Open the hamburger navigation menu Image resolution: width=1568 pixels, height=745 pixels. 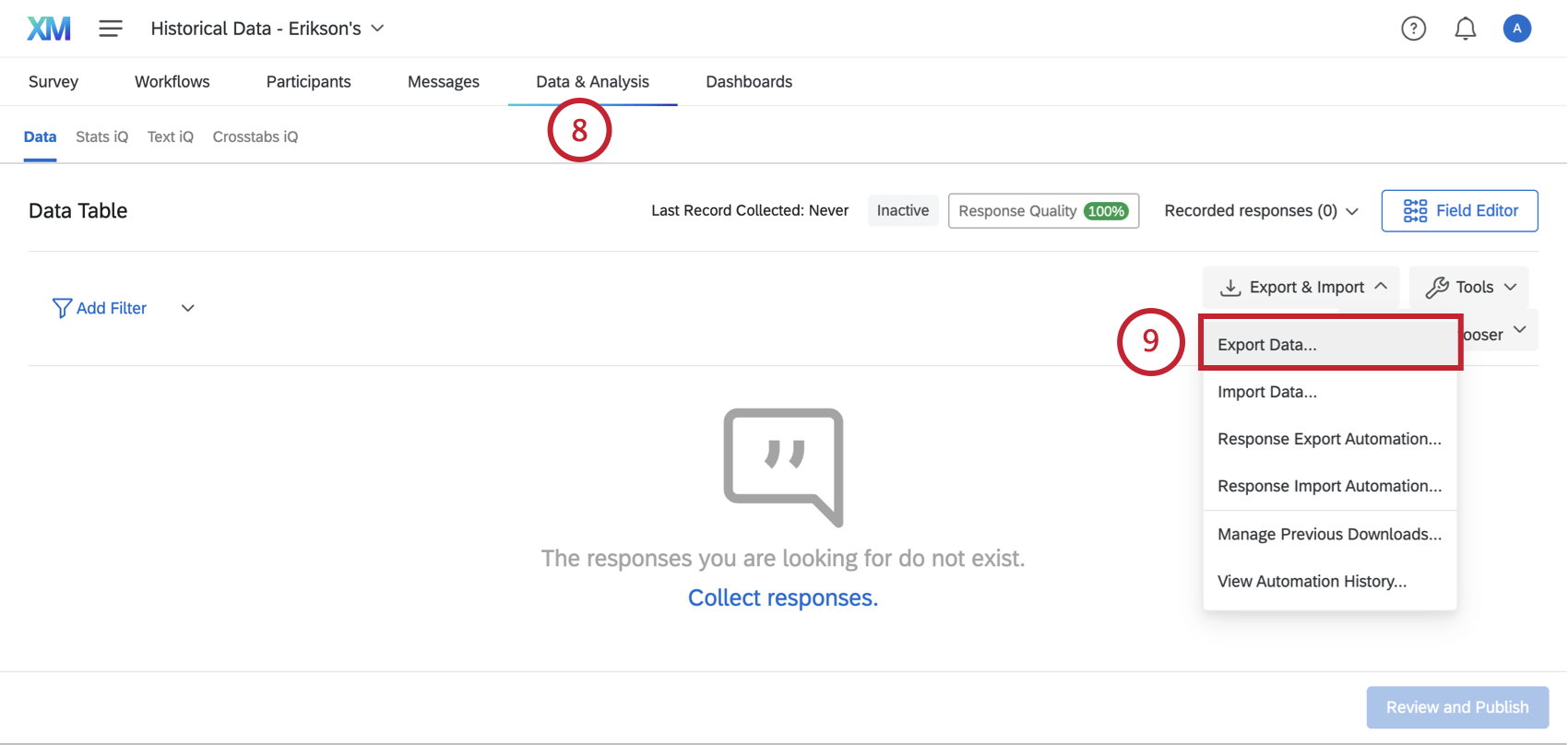pos(111,29)
